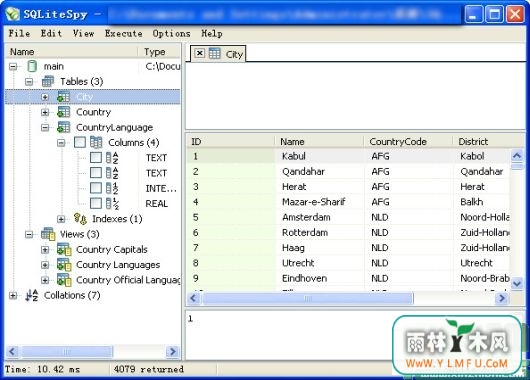Collapse the Tables (3) node

coord(29,81)
